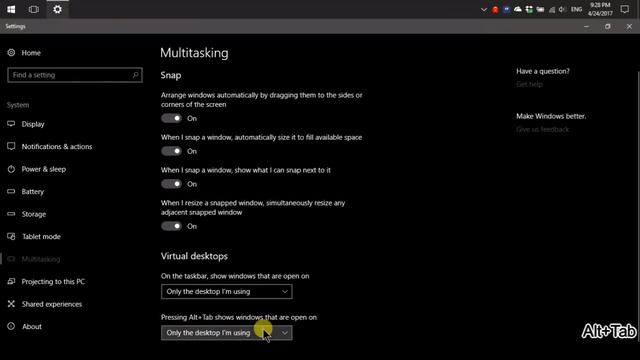
Task: Open Projecting to this PC settings
Action: pyautogui.click(x=53, y=282)
